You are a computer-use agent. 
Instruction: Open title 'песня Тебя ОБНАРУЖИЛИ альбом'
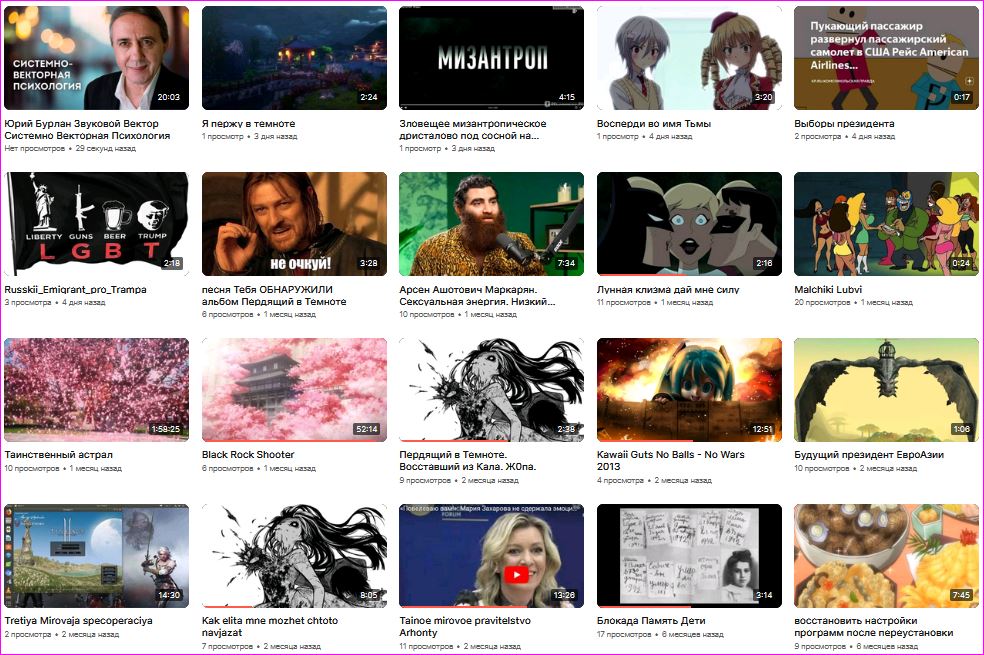tap(274, 296)
